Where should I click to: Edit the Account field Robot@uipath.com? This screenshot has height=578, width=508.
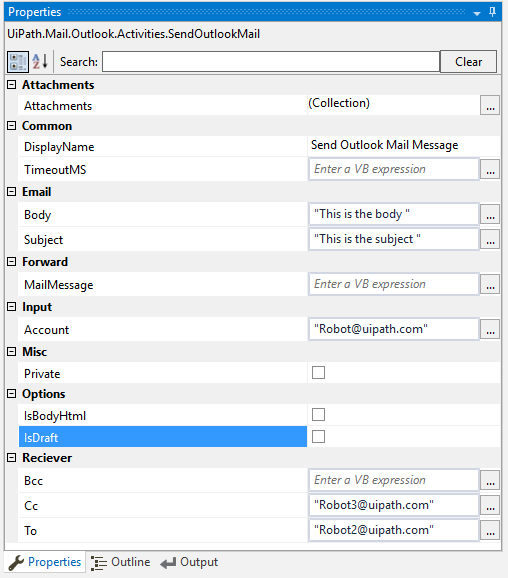click(x=394, y=330)
